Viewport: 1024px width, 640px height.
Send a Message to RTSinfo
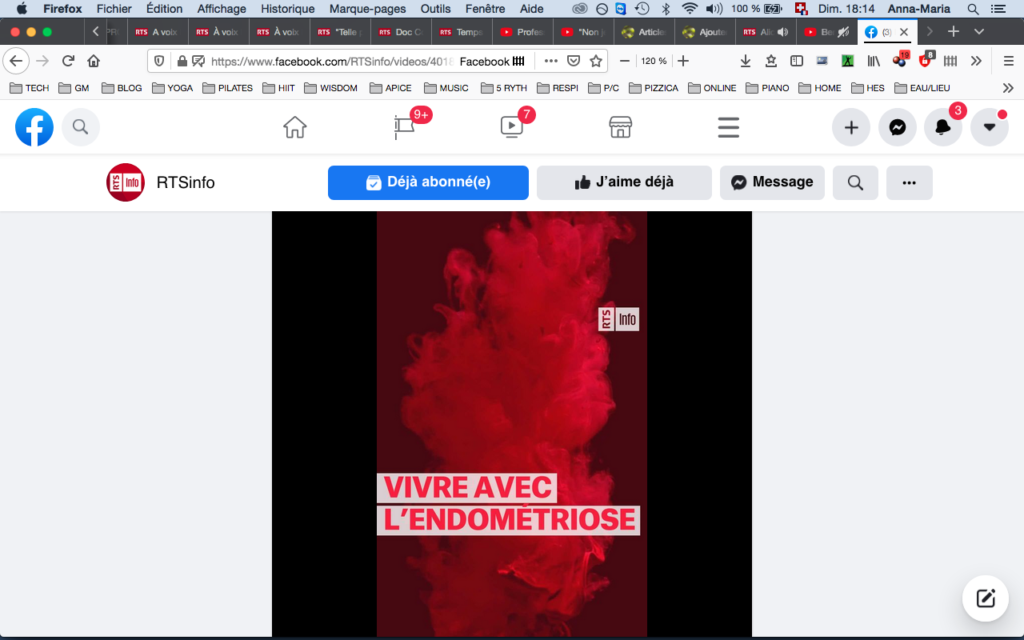[772, 183]
